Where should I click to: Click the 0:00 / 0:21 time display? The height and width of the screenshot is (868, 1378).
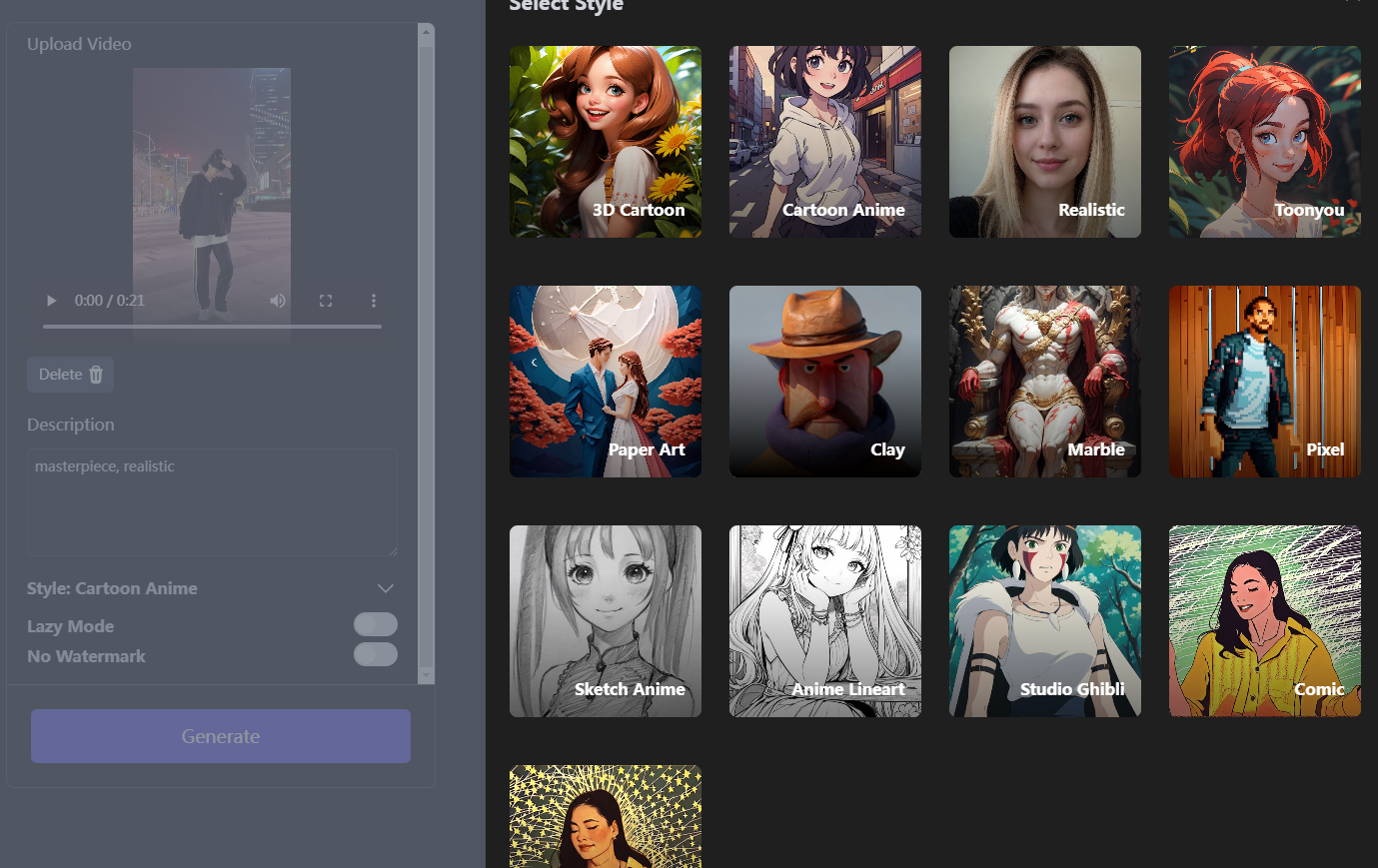pyautogui.click(x=110, y=301)
